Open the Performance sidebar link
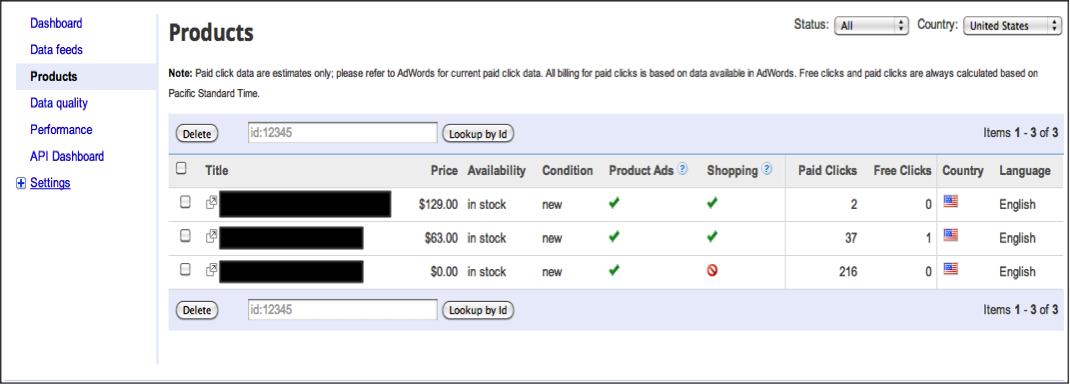This screenshot has width=1070, height=384. (61, 130)
